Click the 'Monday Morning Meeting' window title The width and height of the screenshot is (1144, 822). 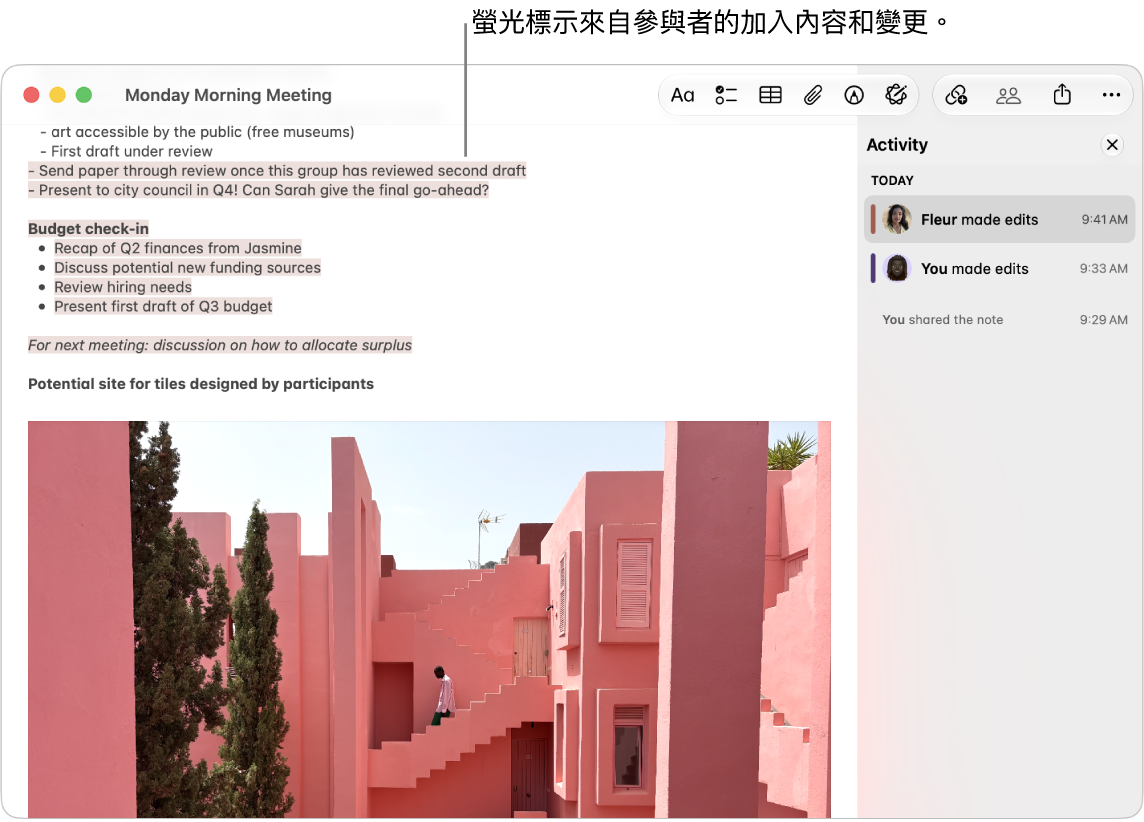coord(228,95)
